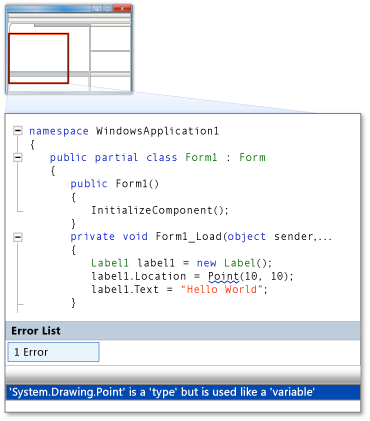Click the Label1 type name
The image size is (370, 421).
click(110, 263)
